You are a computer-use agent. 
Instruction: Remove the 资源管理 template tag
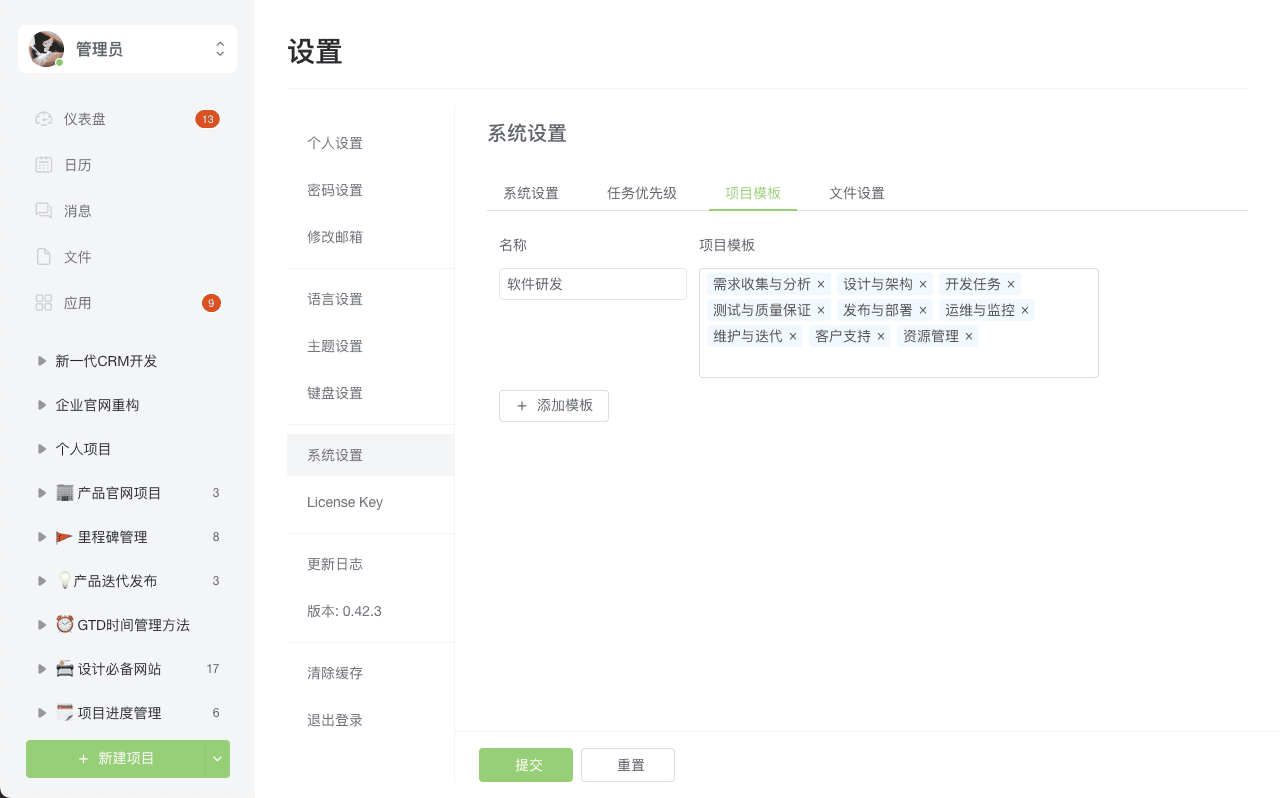click(x=967, y=335)
